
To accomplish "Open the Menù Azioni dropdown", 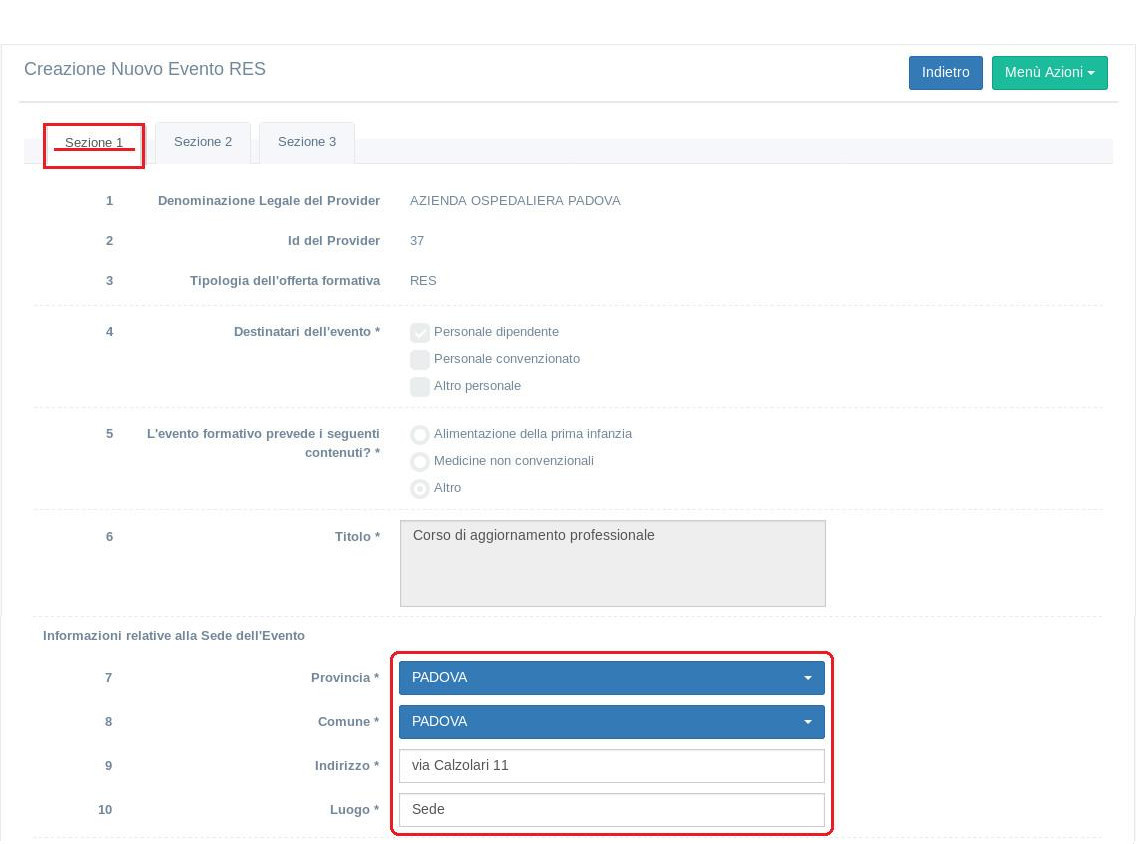I will click(x=1049, y=73).
